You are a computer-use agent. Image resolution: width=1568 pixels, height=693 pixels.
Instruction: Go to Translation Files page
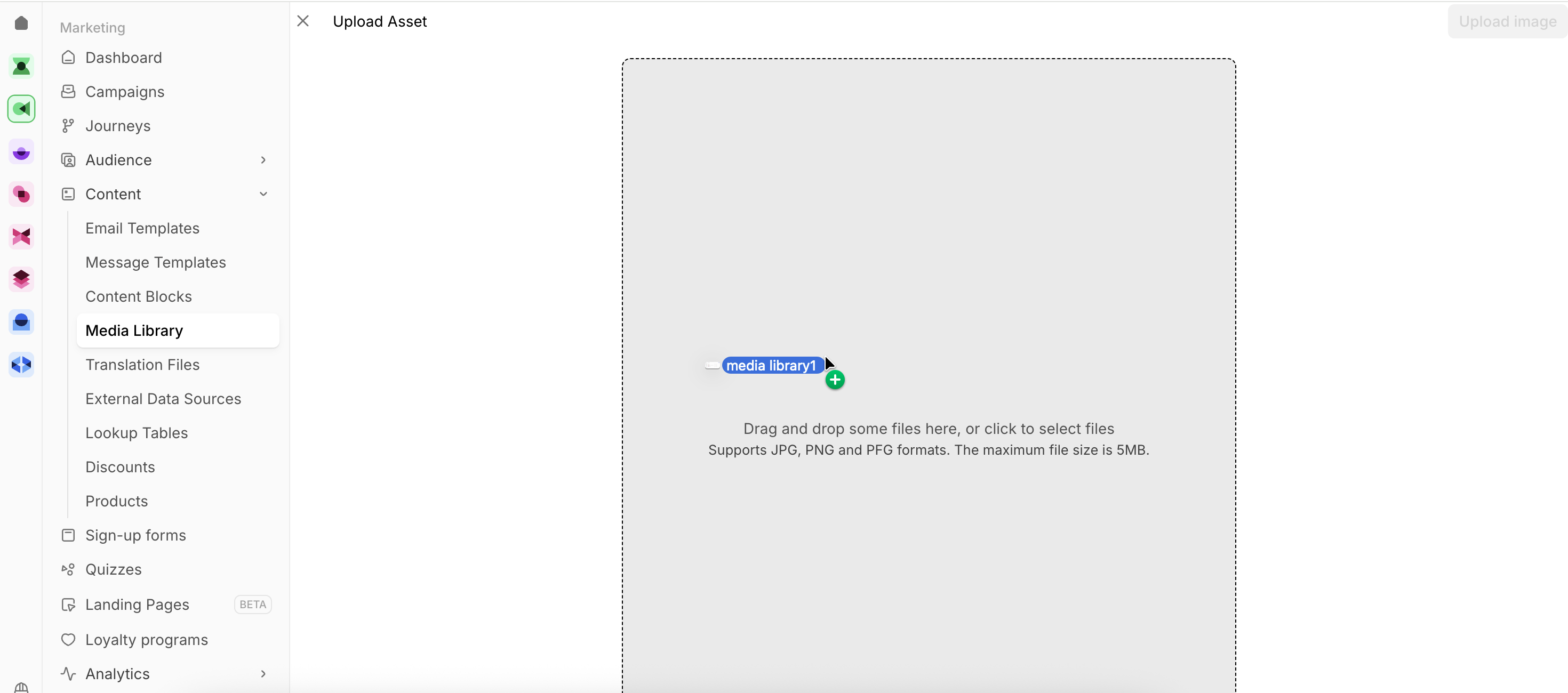[142, 365]
